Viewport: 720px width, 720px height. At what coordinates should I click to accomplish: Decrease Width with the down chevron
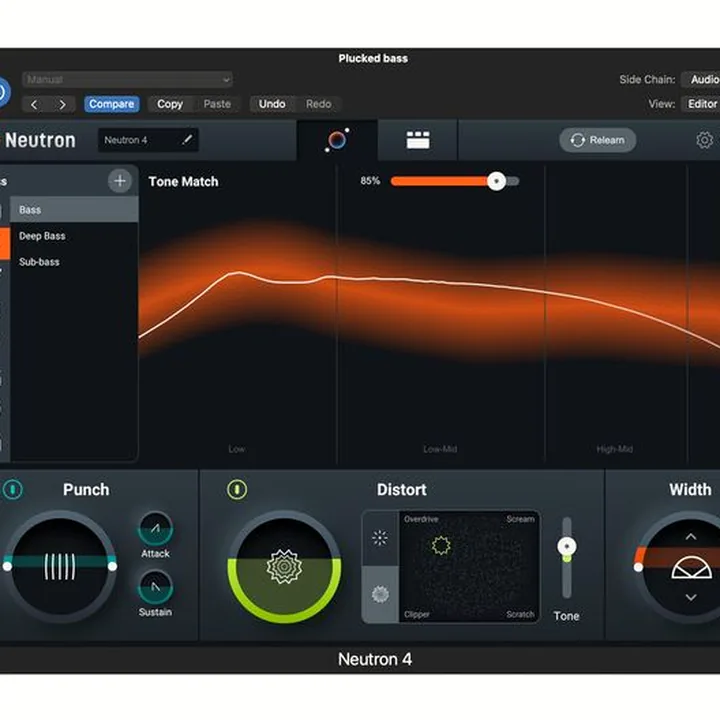point(691,597)
